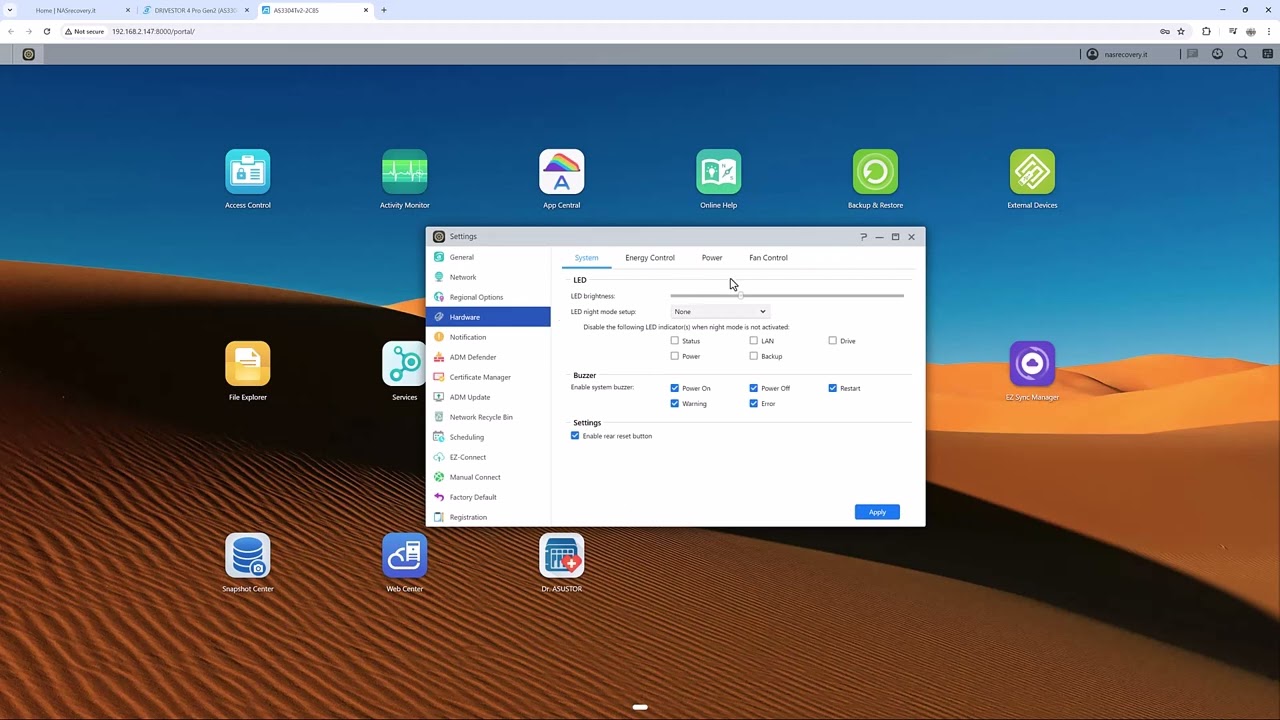Open the Services app icon

pos(404,364)
